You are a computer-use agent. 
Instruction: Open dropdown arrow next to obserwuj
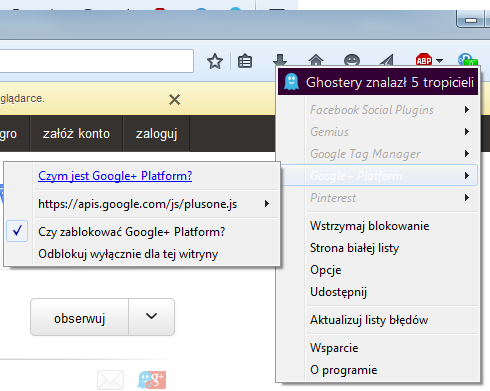coord(152,317)
